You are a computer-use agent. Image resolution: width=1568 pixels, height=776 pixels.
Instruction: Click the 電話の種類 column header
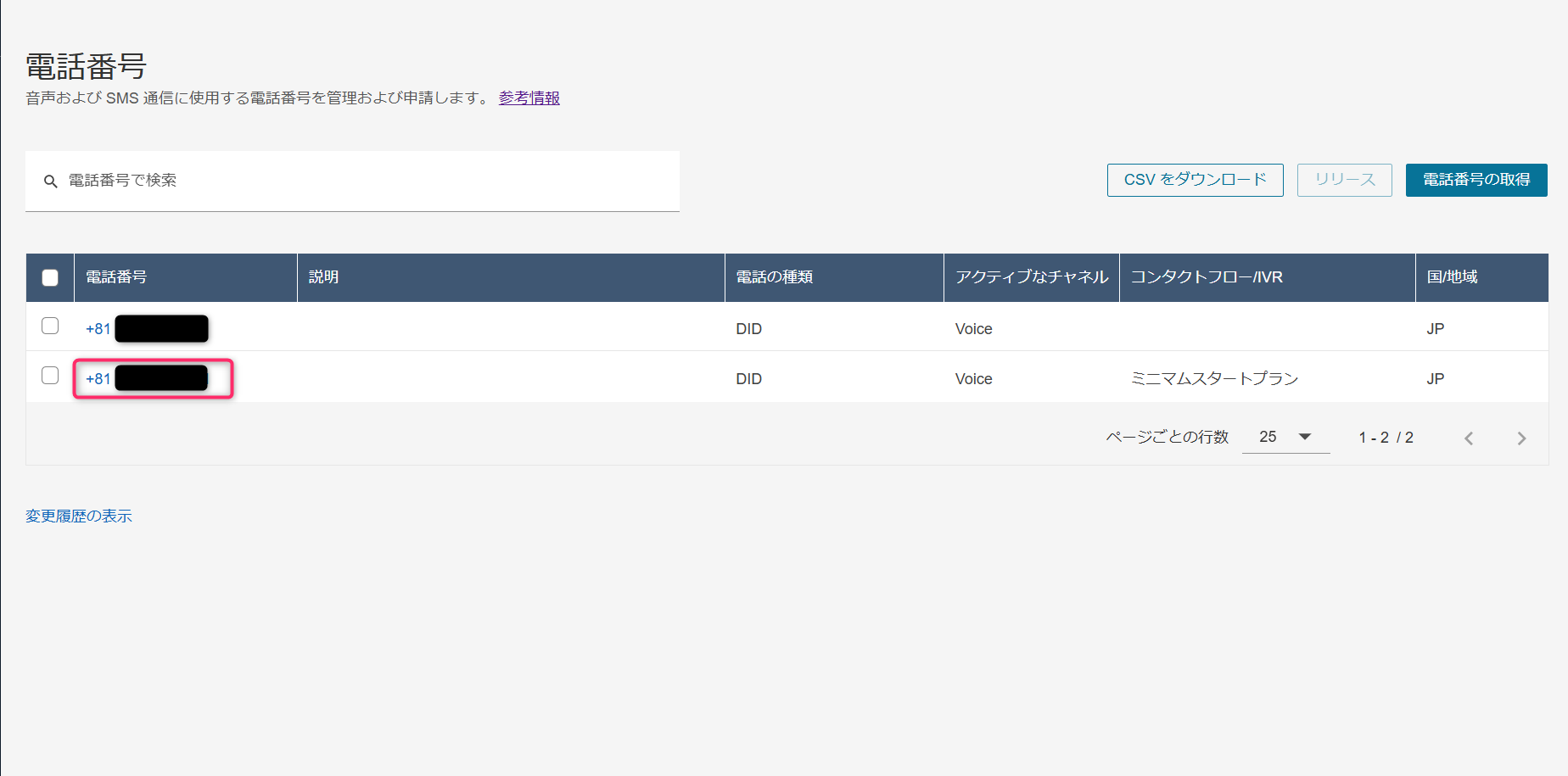(774, 277)
